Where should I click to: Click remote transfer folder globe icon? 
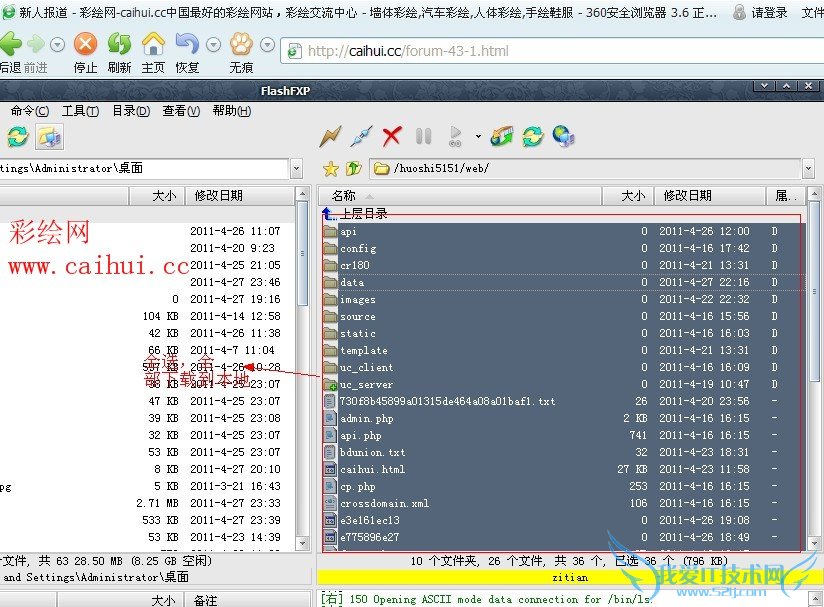[x=502, y=137]
